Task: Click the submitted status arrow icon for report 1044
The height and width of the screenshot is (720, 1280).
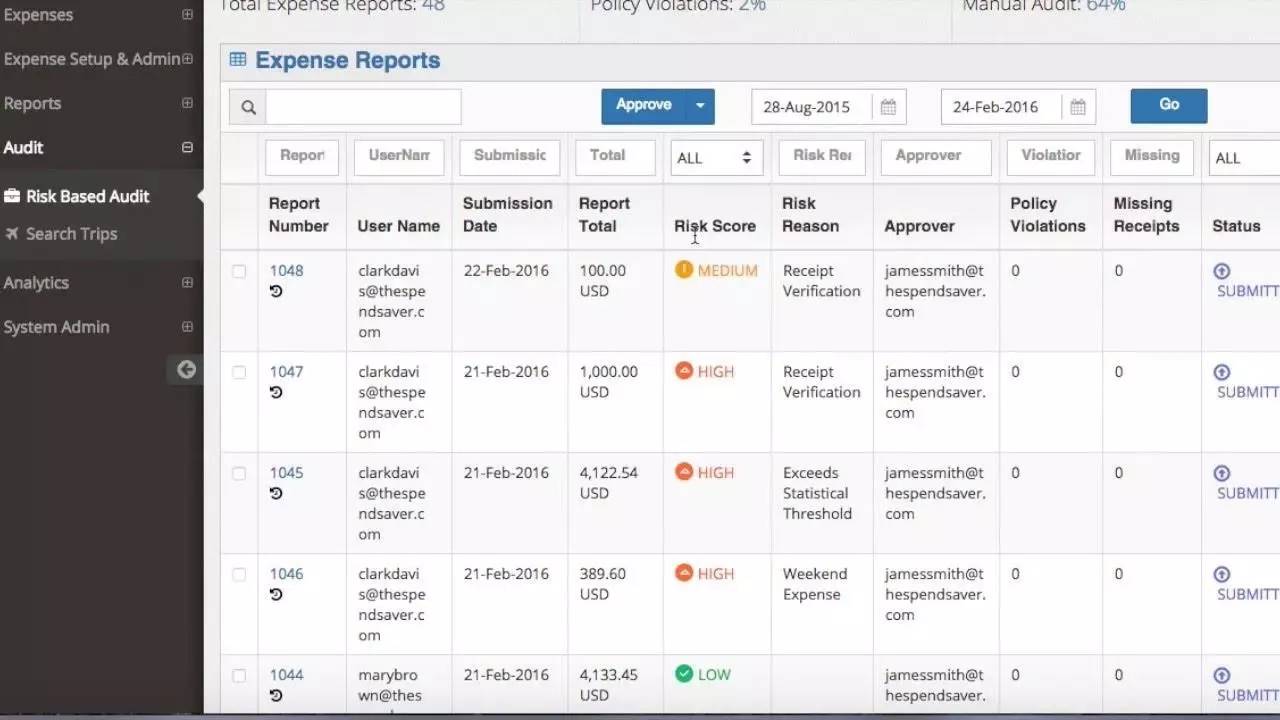Action: point(1221,675)
